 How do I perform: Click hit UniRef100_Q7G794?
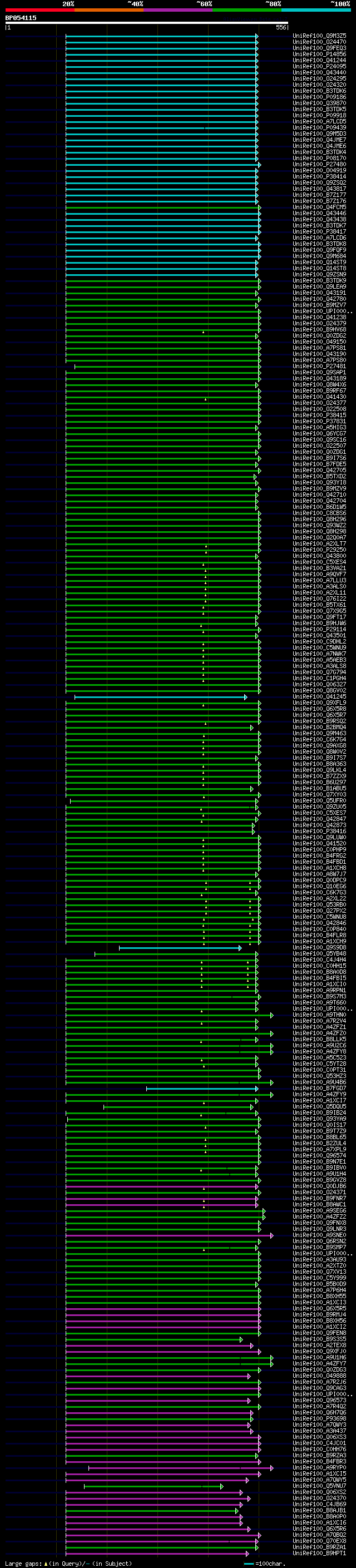tap(319, 672)
